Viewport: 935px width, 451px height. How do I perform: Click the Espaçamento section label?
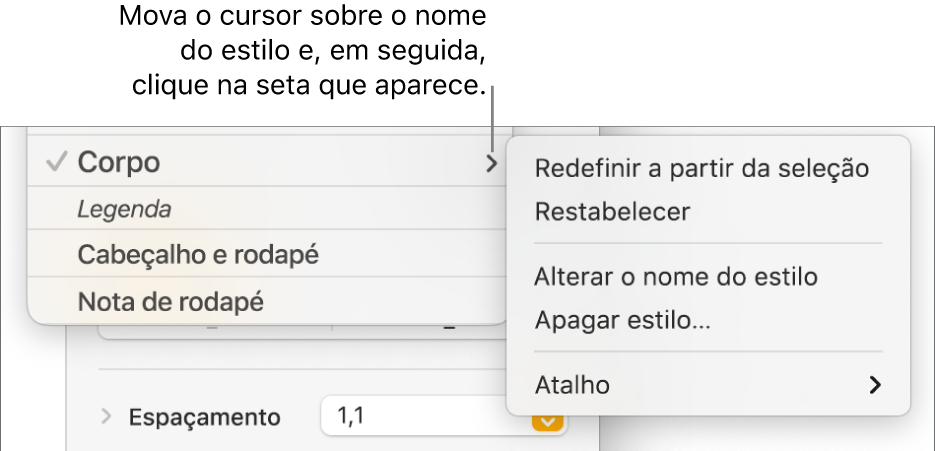click(x=205, y=417)
